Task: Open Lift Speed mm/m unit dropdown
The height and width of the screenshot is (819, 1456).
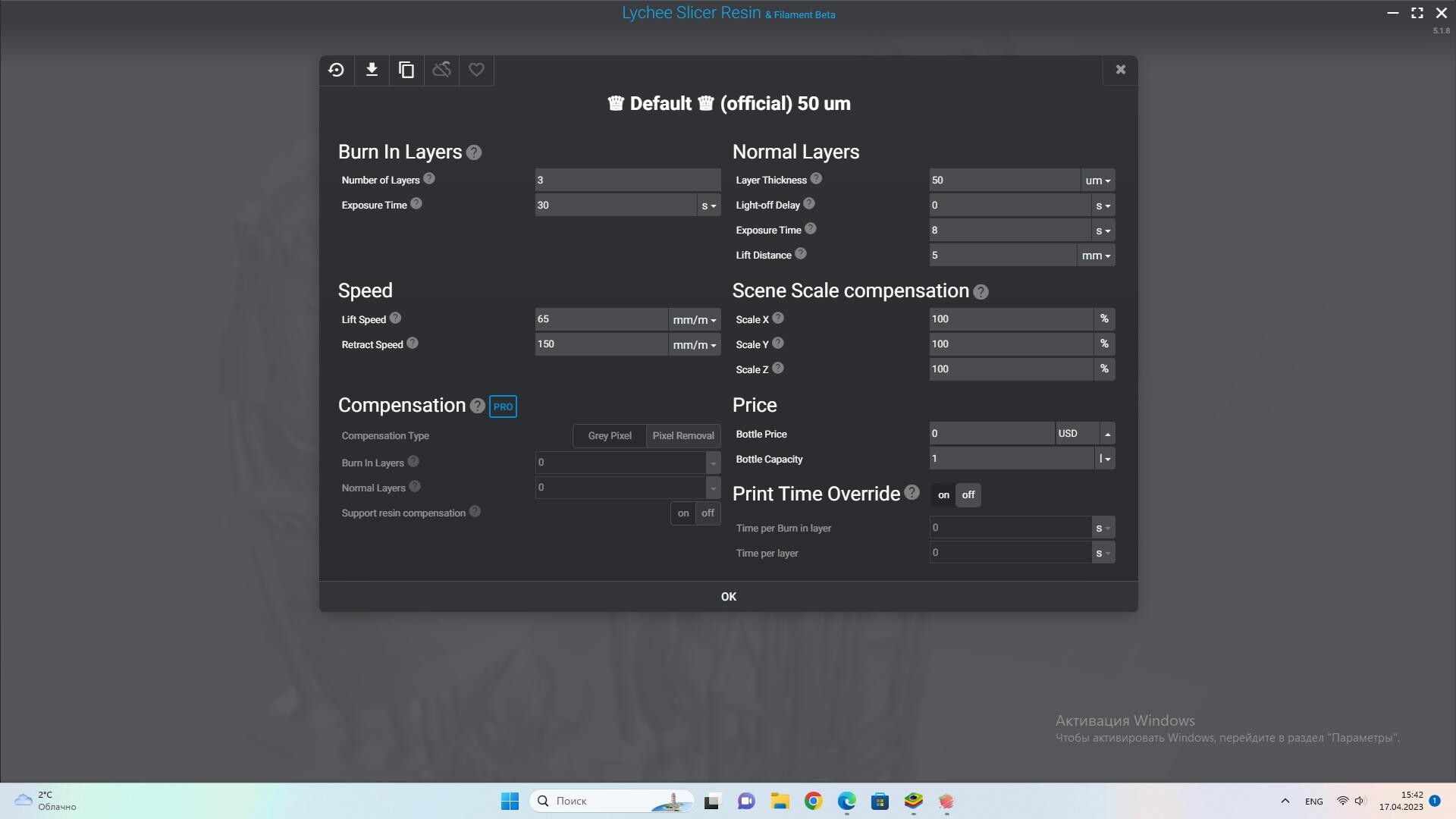Action: pos(694,320)
